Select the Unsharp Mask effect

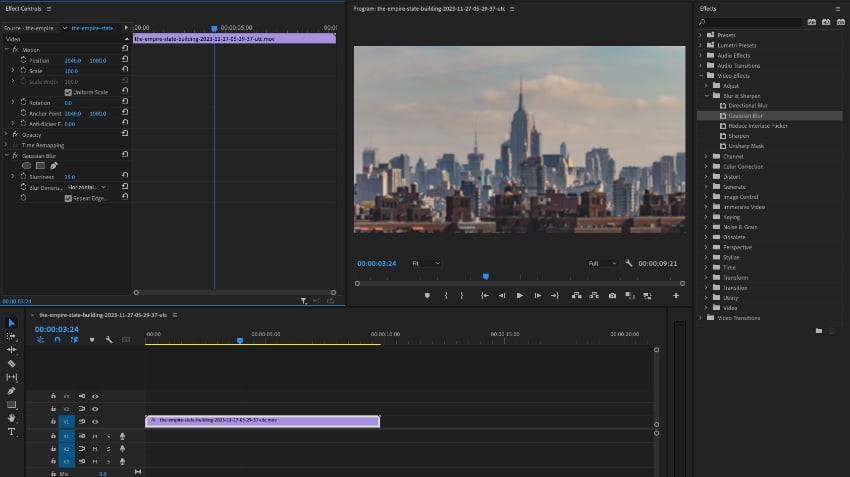(x=745, y=146)
